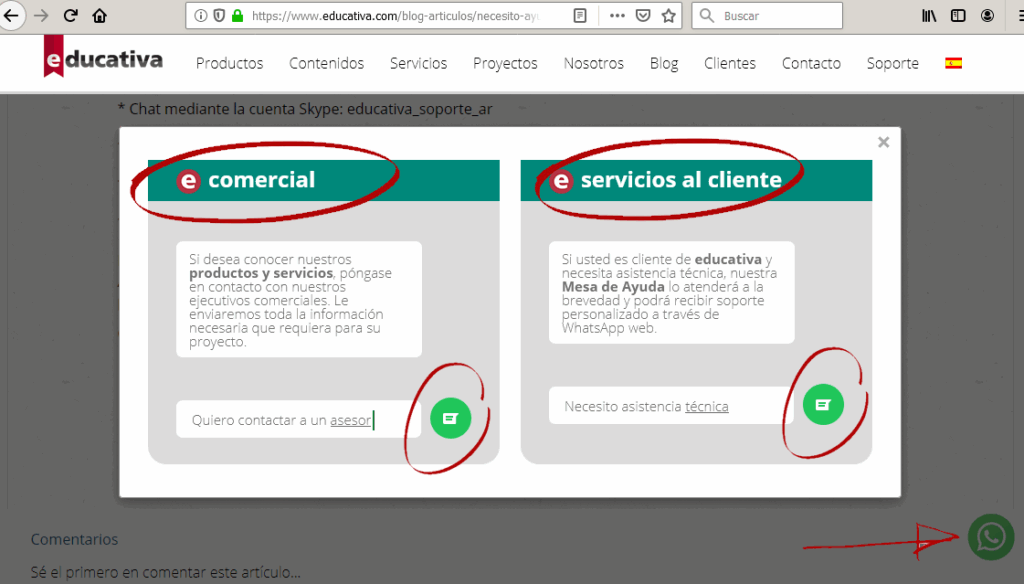
Task: Open the Firefox library icon
Action: pyautogui.click(x=929, y=16)
